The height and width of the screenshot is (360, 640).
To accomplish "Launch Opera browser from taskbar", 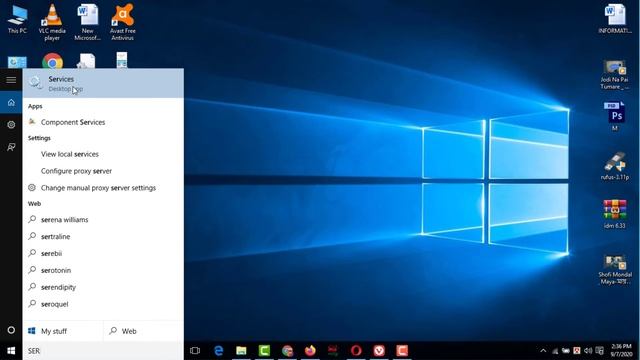I will coord(356,351).
